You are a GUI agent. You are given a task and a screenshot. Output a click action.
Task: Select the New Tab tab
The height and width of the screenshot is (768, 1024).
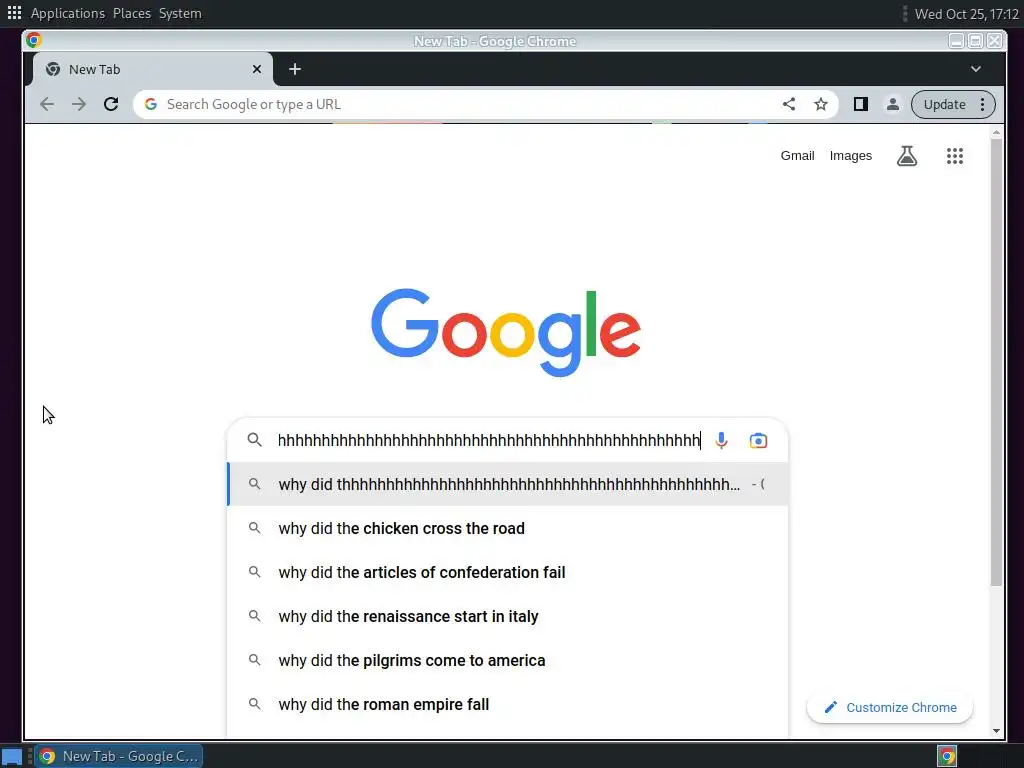[153, 69]
